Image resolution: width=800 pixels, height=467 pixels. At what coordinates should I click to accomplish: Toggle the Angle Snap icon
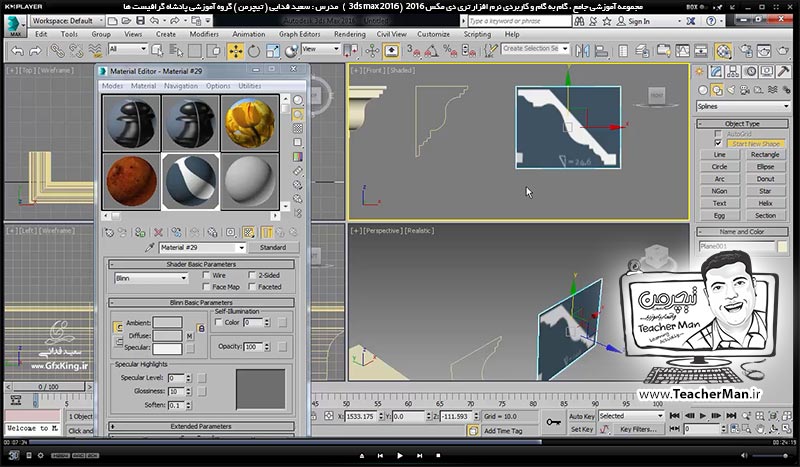pyautogui.click(x=431, y=51)
